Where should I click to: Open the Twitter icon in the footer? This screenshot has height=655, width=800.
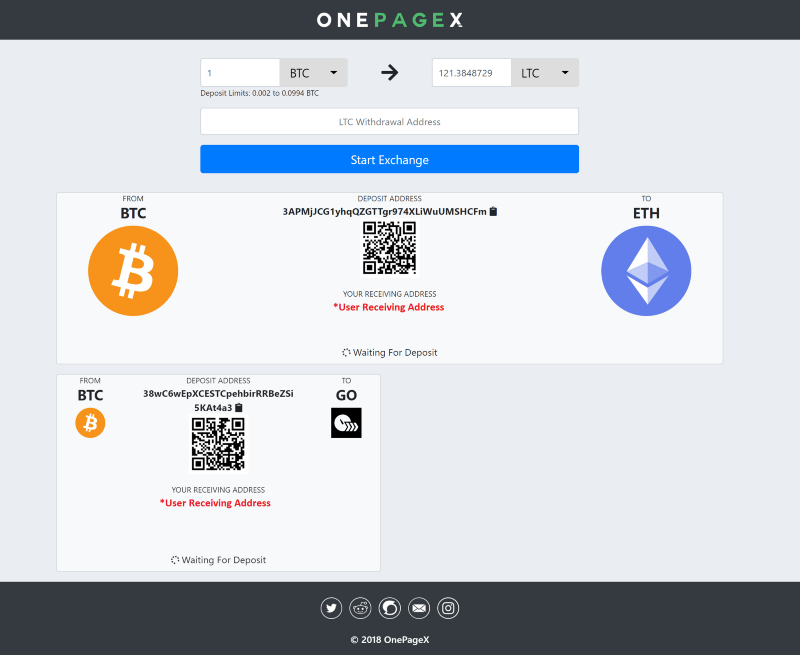[x=331, y=608]
